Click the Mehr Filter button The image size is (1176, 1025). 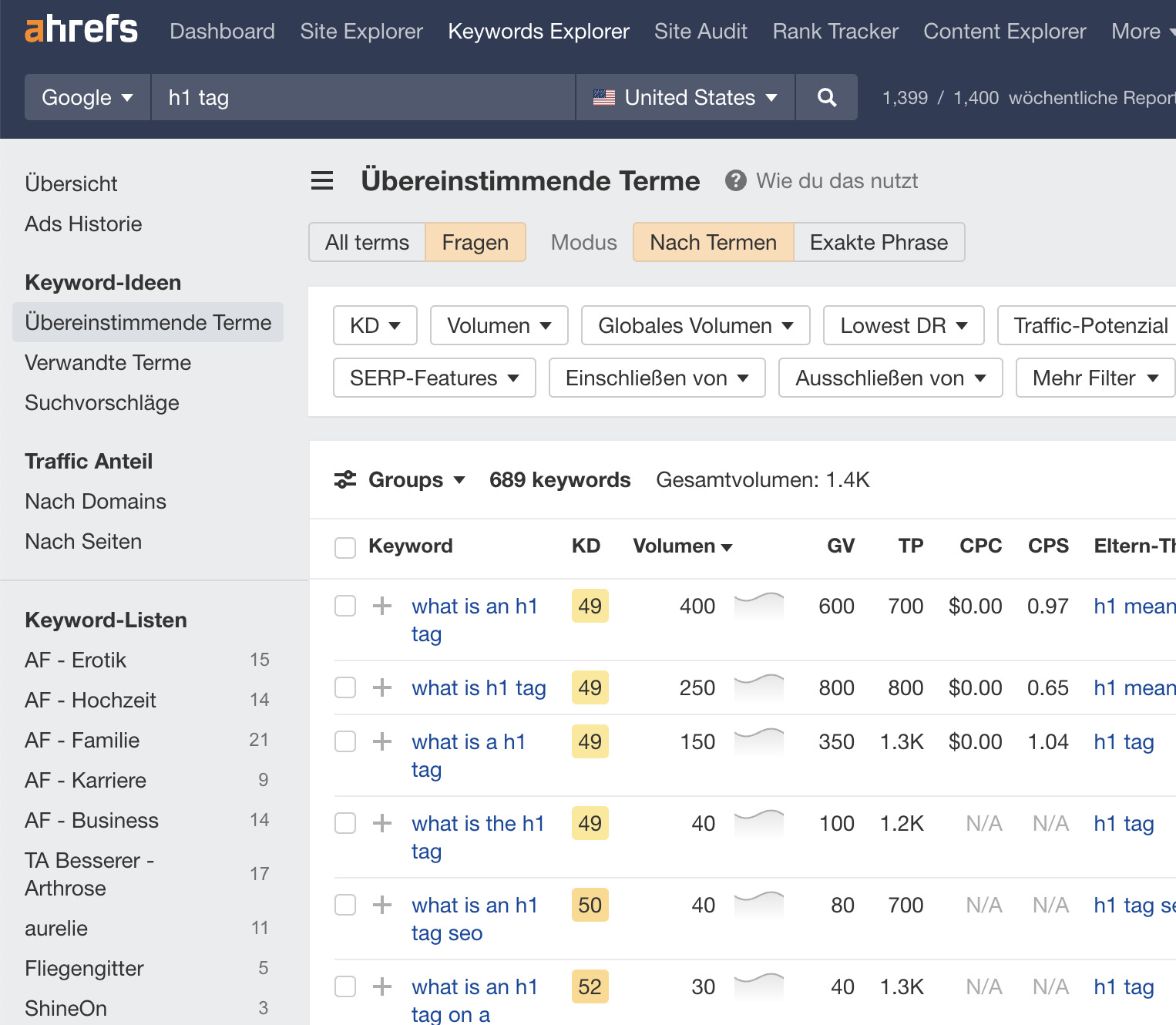coord(1094,378)
